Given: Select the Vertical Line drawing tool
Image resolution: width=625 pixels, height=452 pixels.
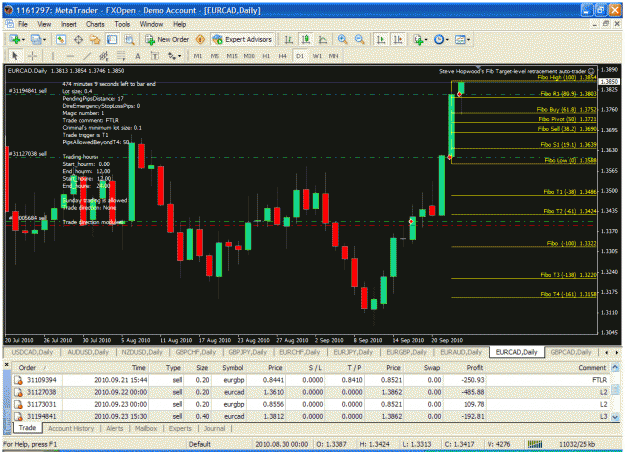Looking at the screenshot, I should click(x=53, y=56).
